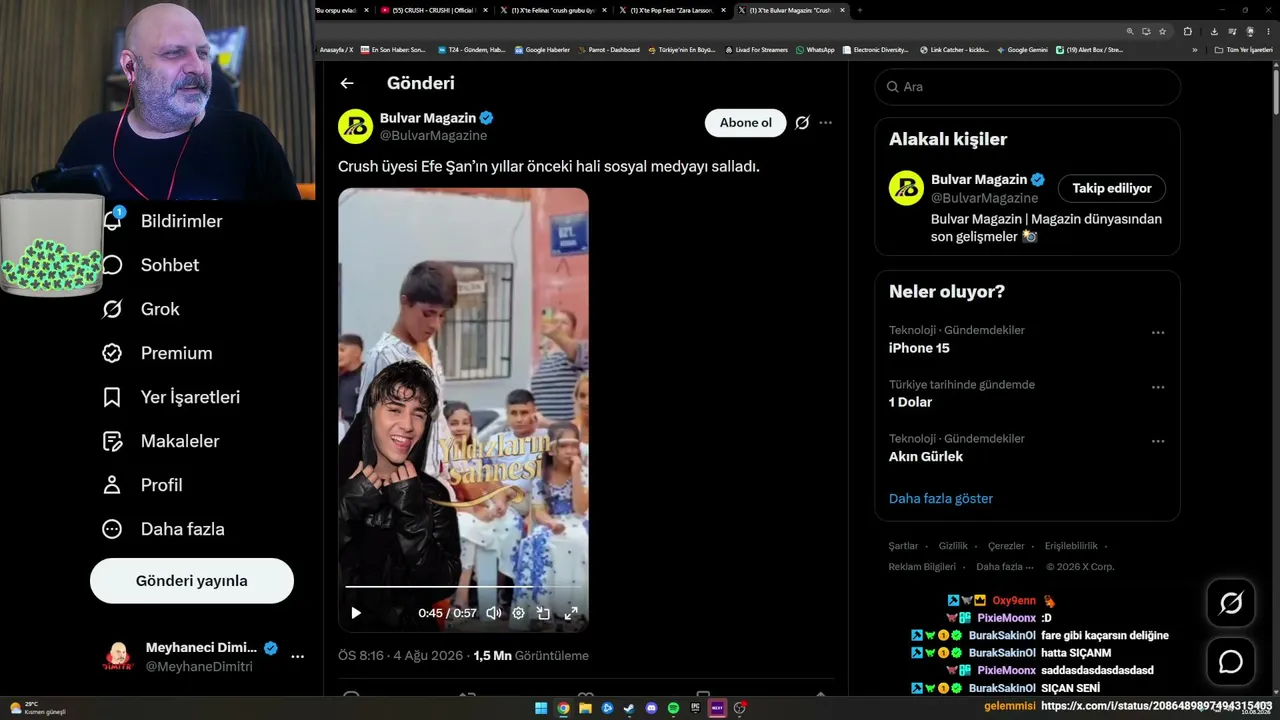Click Daha fazla göster link
Image resolution: width=1280 pixels, height=720 pixels.
[x=941, y=498]
